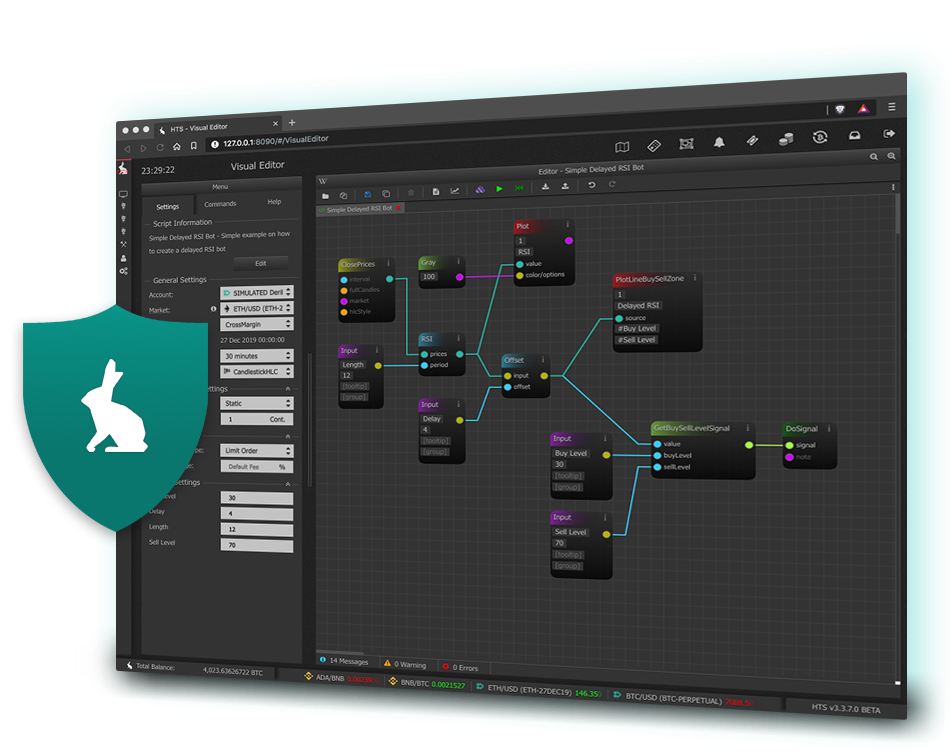Open the editor three-dot options menu
This screenshot has height=756, width=950.
pos(893,187)
